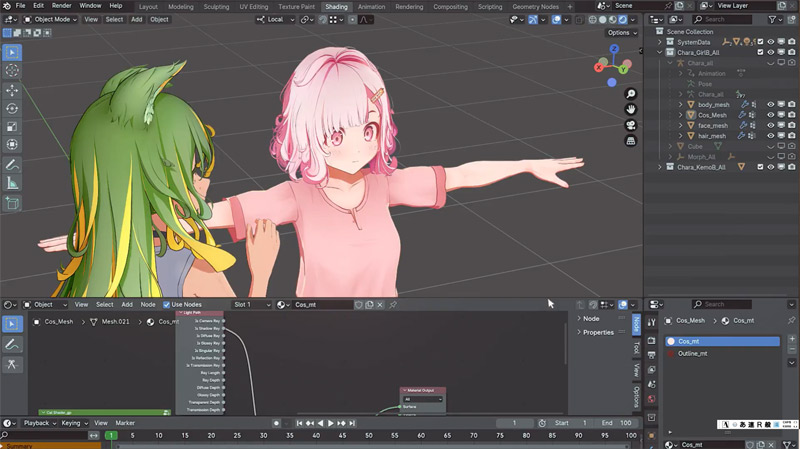This screenshot has height=449, width=800.
Task: Click new material copy icon beside Cos_mt
Action: [369, 305]
